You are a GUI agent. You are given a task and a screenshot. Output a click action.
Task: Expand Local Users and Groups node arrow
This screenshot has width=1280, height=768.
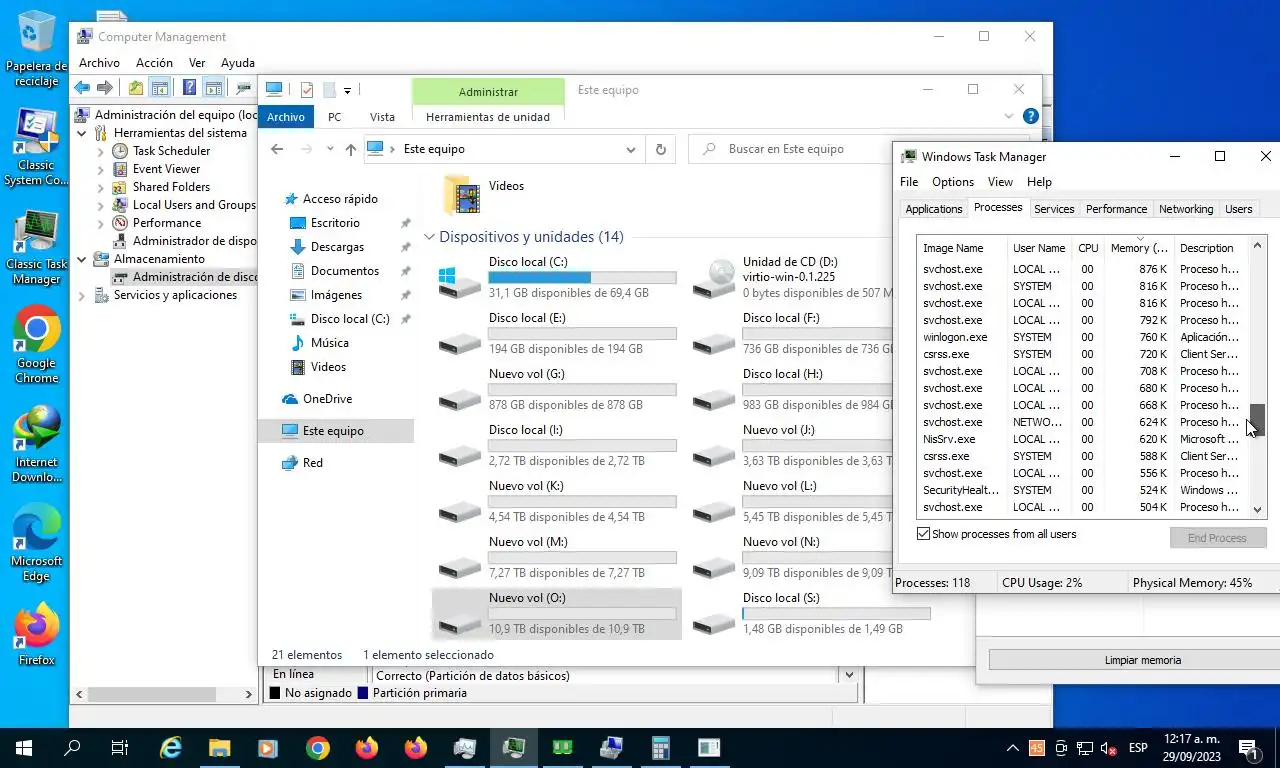101,205
